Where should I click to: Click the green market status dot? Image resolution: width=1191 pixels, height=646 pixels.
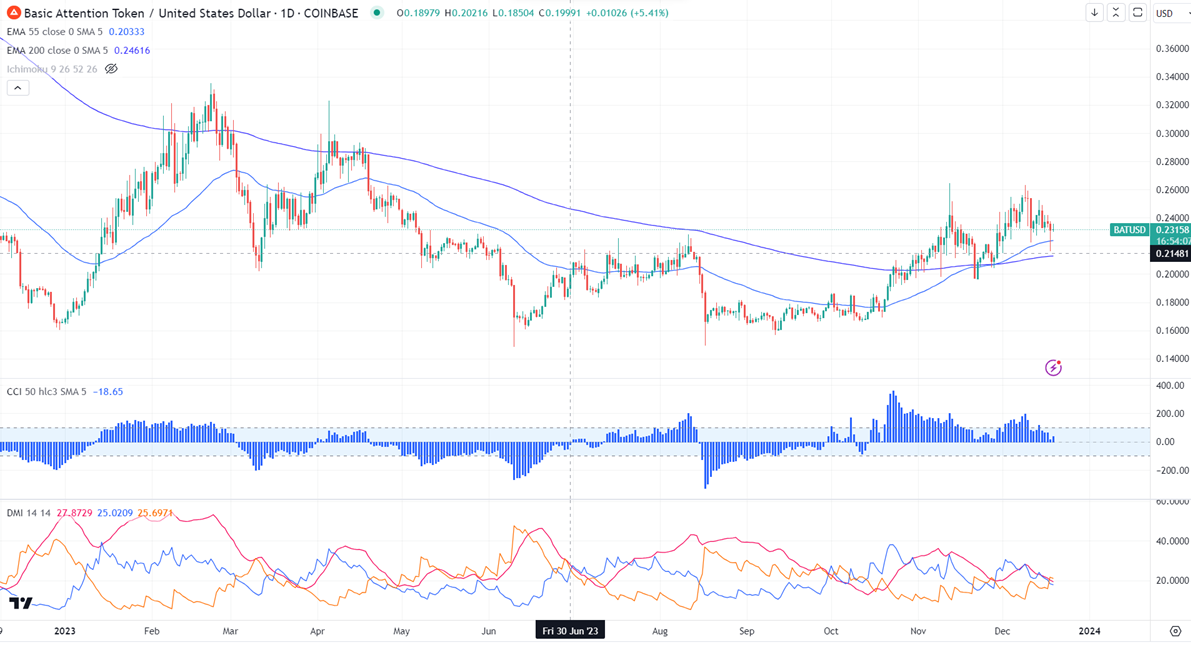(377, 12)
